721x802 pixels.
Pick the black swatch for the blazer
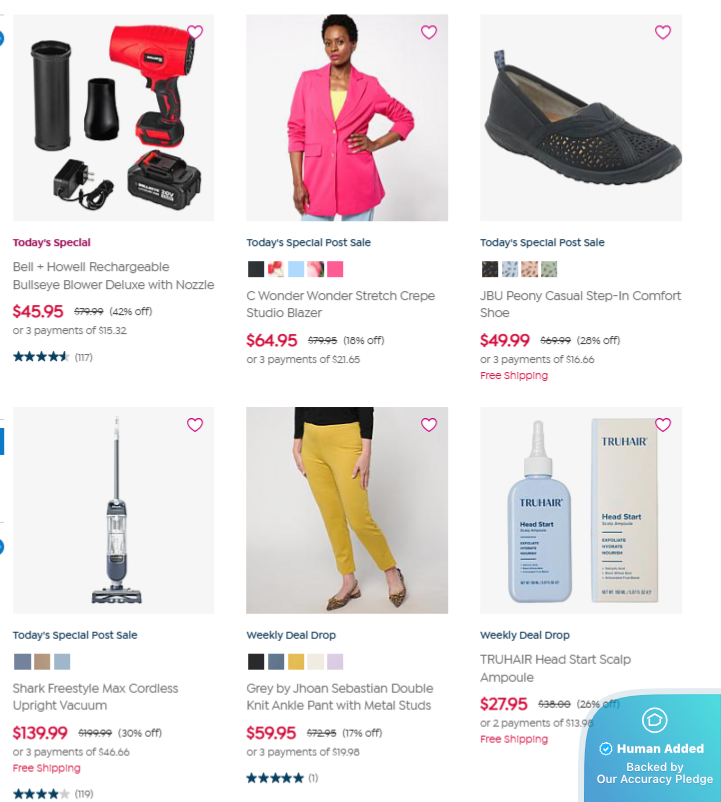pyautogui.click(x=256, y=269)
